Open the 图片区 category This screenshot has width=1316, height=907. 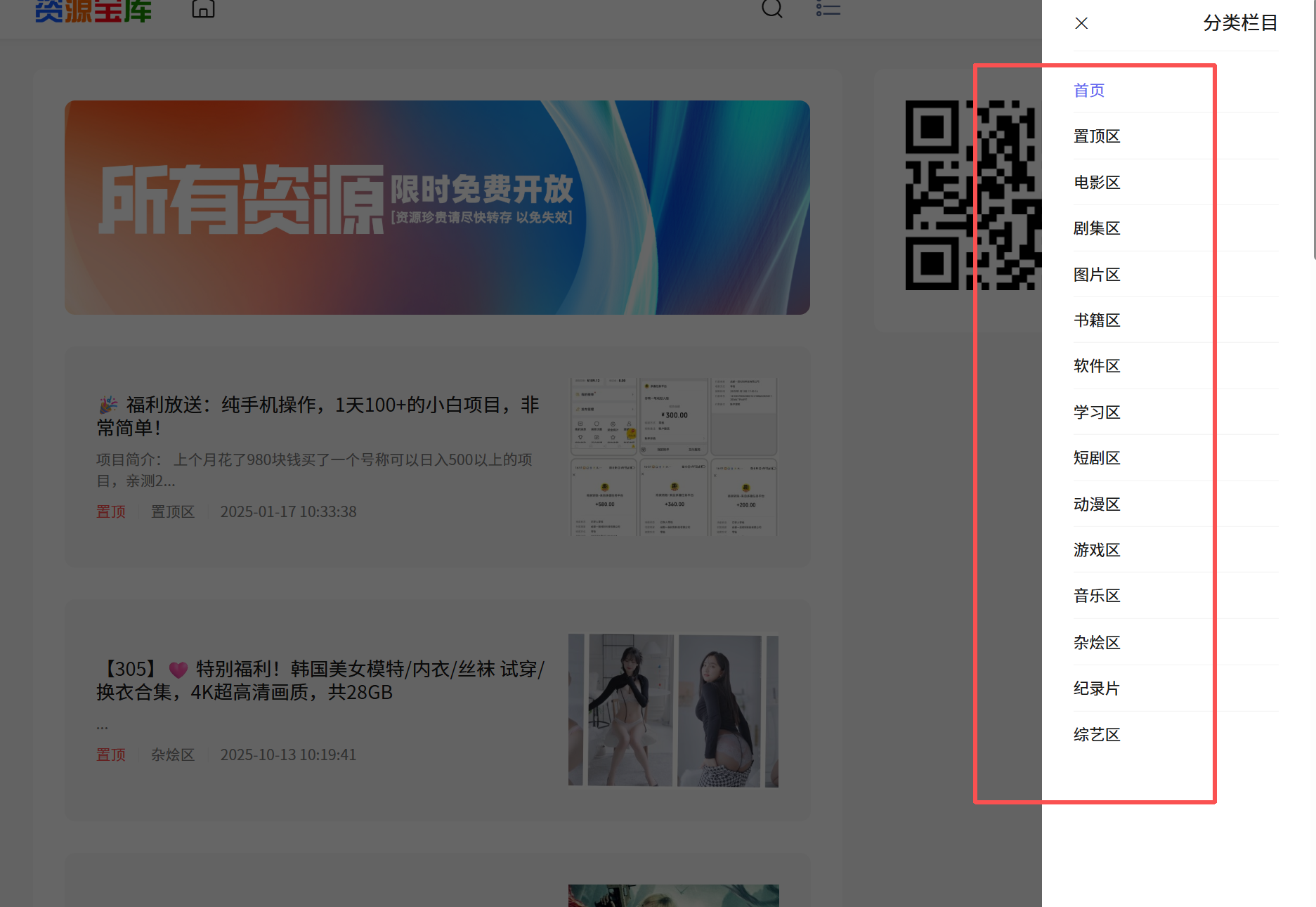point(1097,274)
